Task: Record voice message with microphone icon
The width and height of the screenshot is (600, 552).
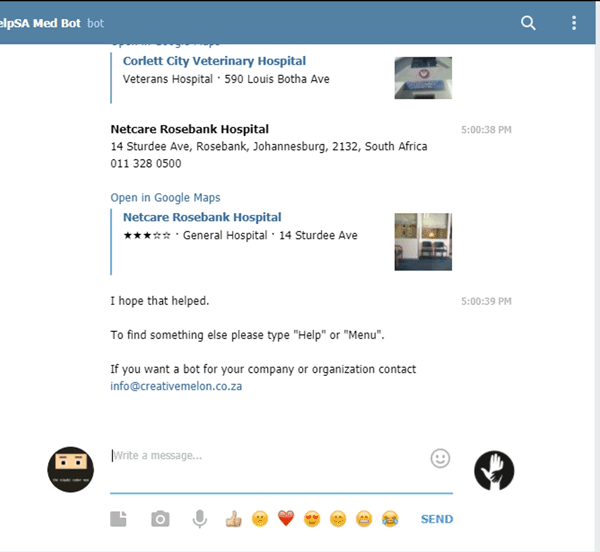Action: point(200,519)
